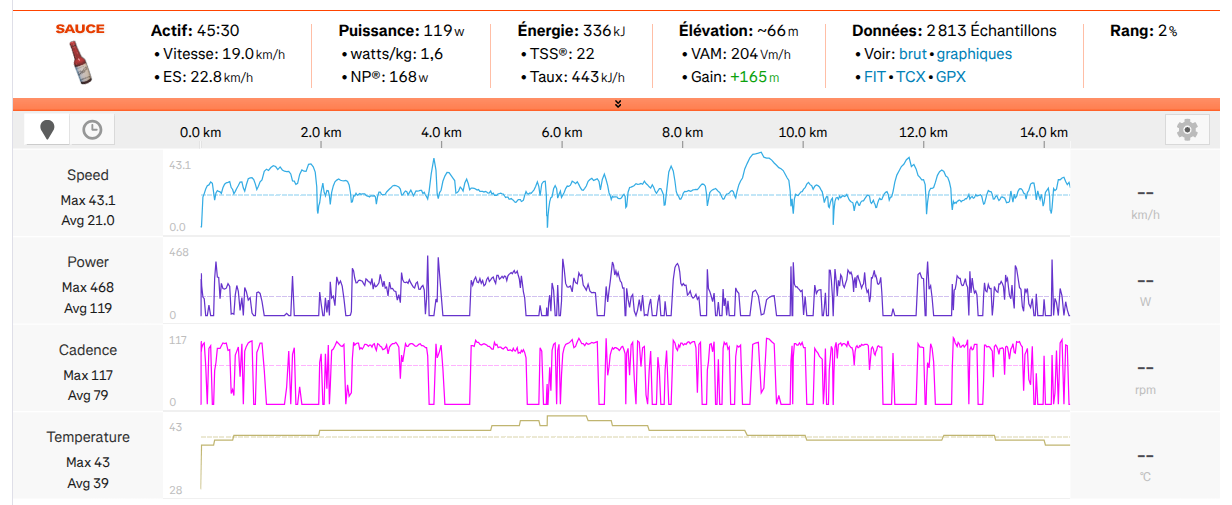Click the 4.0 km axis marker
The height and width of the screenshot is (505, 1232).
(x=441, y=132)
